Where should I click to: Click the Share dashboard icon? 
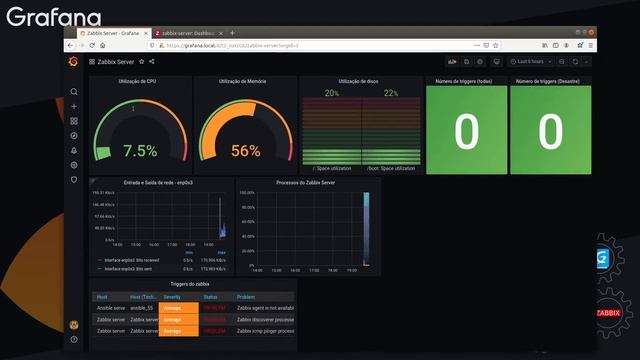152,62
